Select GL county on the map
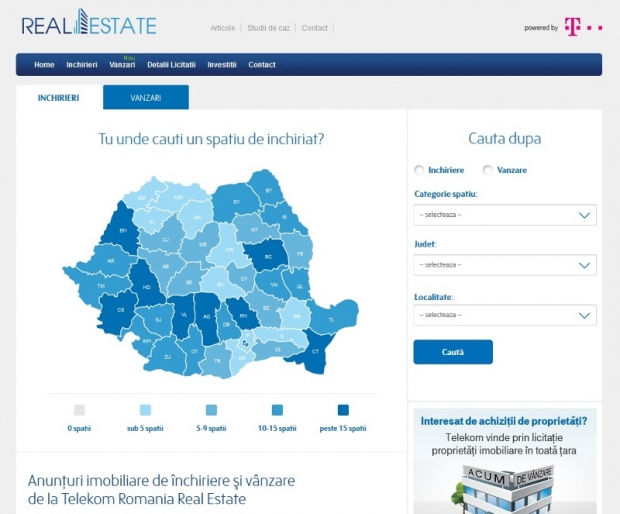 coord(299,286)
